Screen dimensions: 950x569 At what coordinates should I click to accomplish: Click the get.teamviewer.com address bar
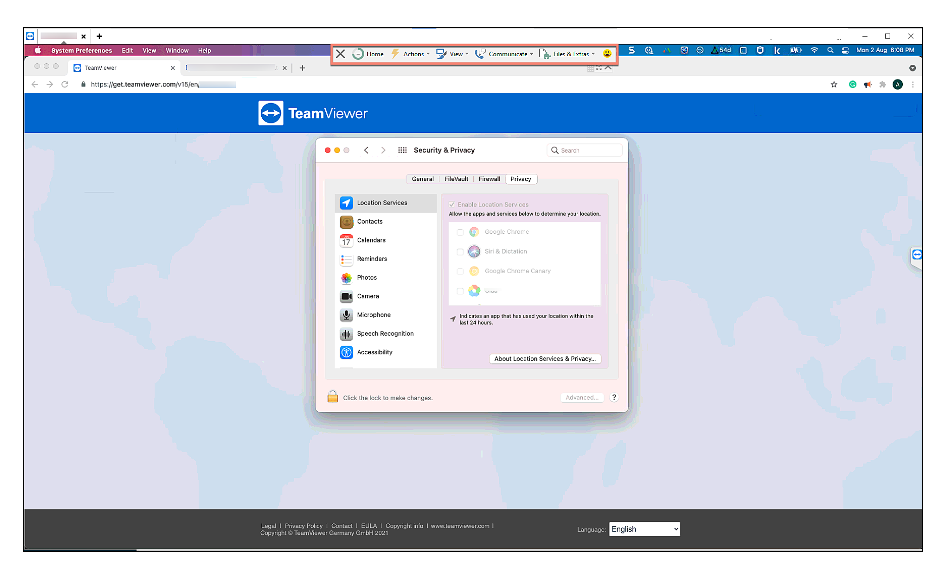pos(448,84)
